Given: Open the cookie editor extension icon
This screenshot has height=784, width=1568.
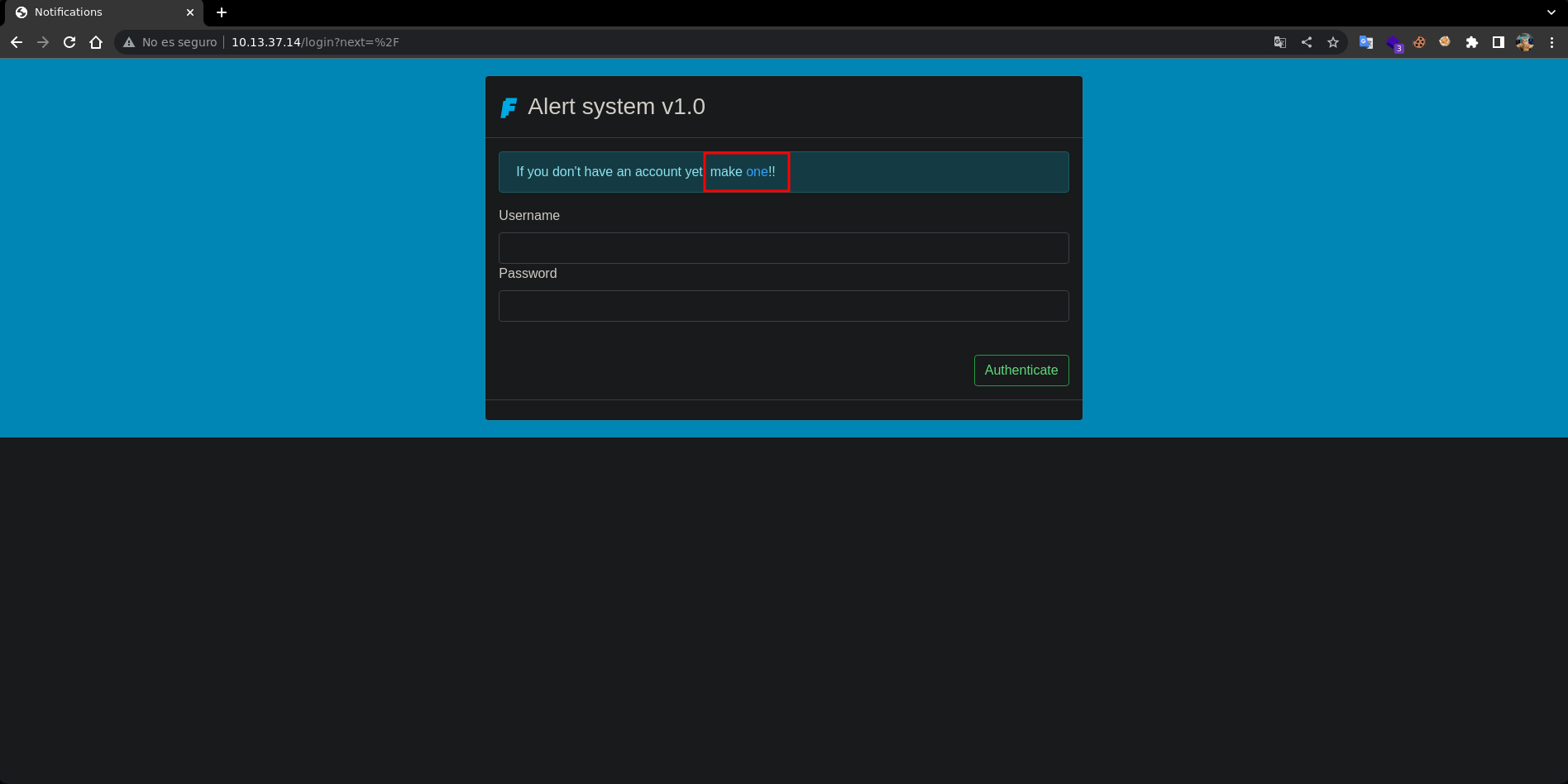Looking at the screenshot, I should [x=1419, y=42].
